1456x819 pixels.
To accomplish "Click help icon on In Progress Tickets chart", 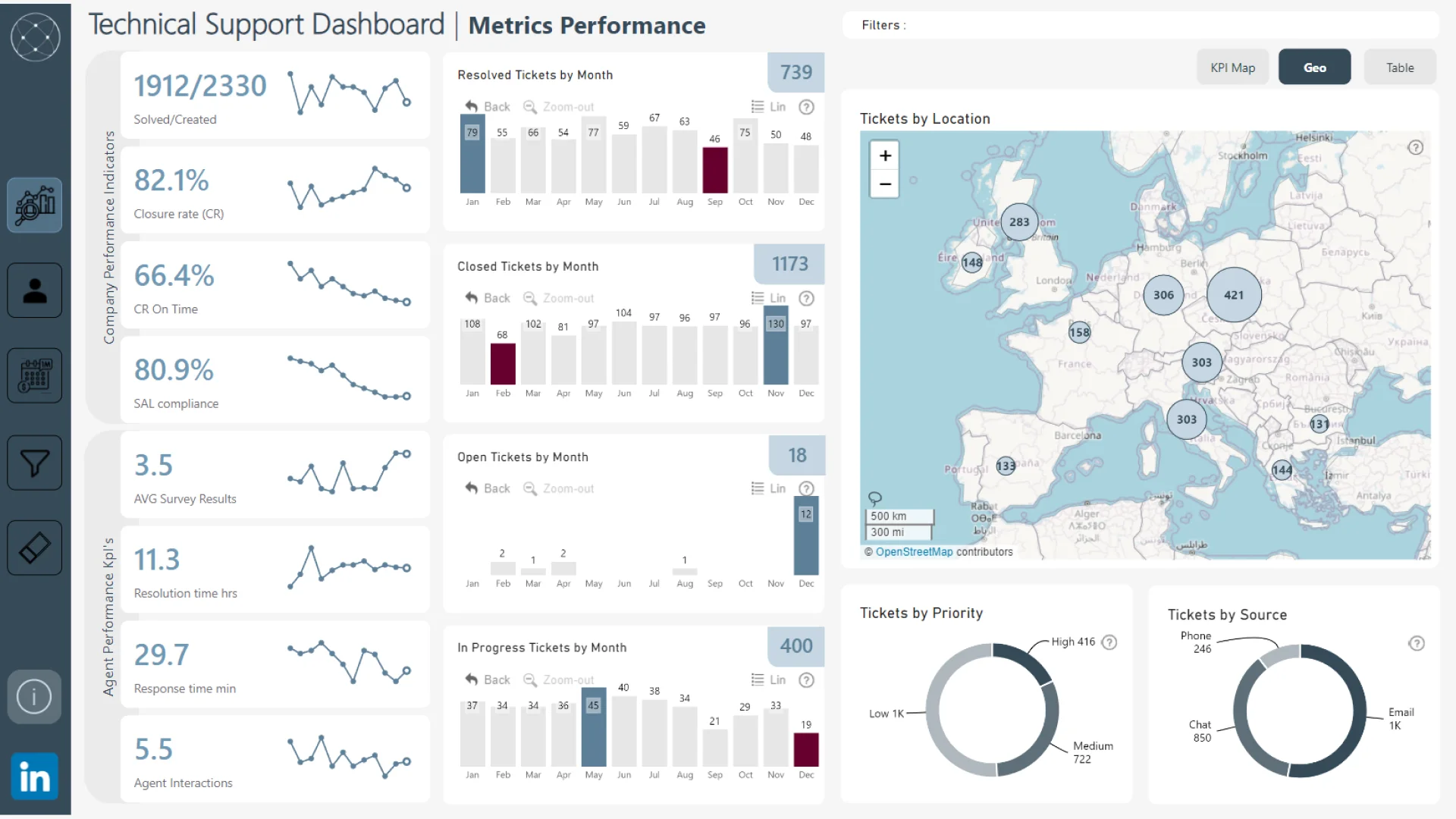I will pyautogui.click(x=807, y=679).
